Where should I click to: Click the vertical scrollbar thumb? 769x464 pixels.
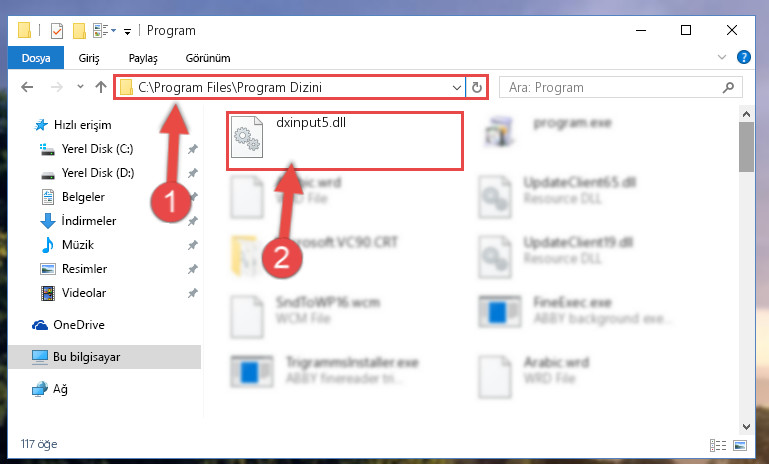point(746,147)
